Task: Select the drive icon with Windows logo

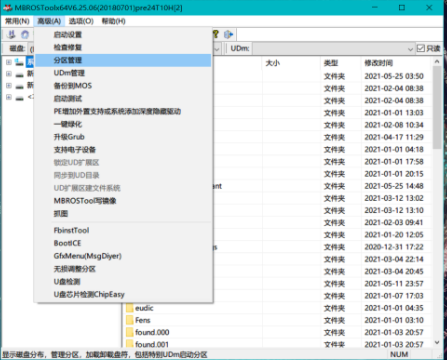Action: (x=19, y=62)
